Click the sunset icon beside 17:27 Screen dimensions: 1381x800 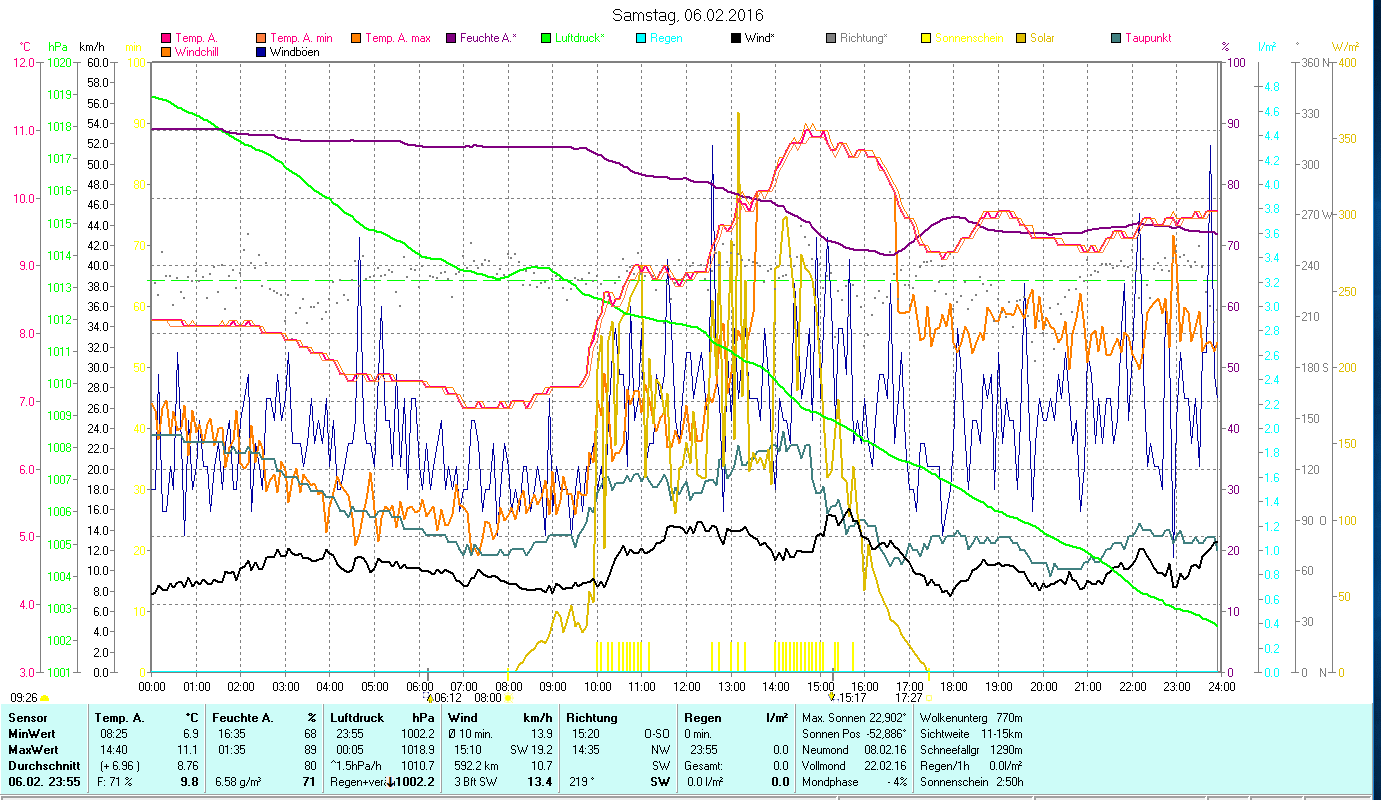click(928, 698)
